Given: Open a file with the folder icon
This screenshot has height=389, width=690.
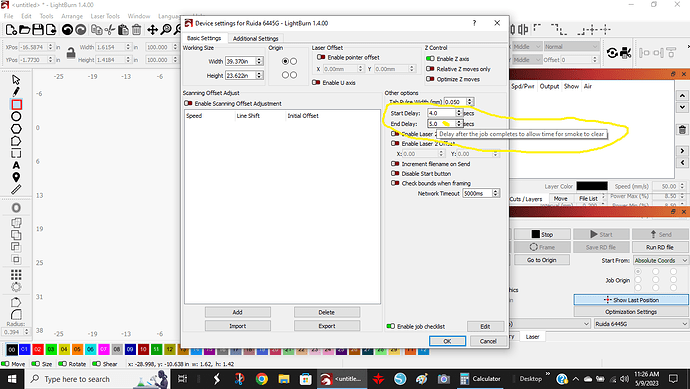Looking at the screenshot, I should click(25, 29).
